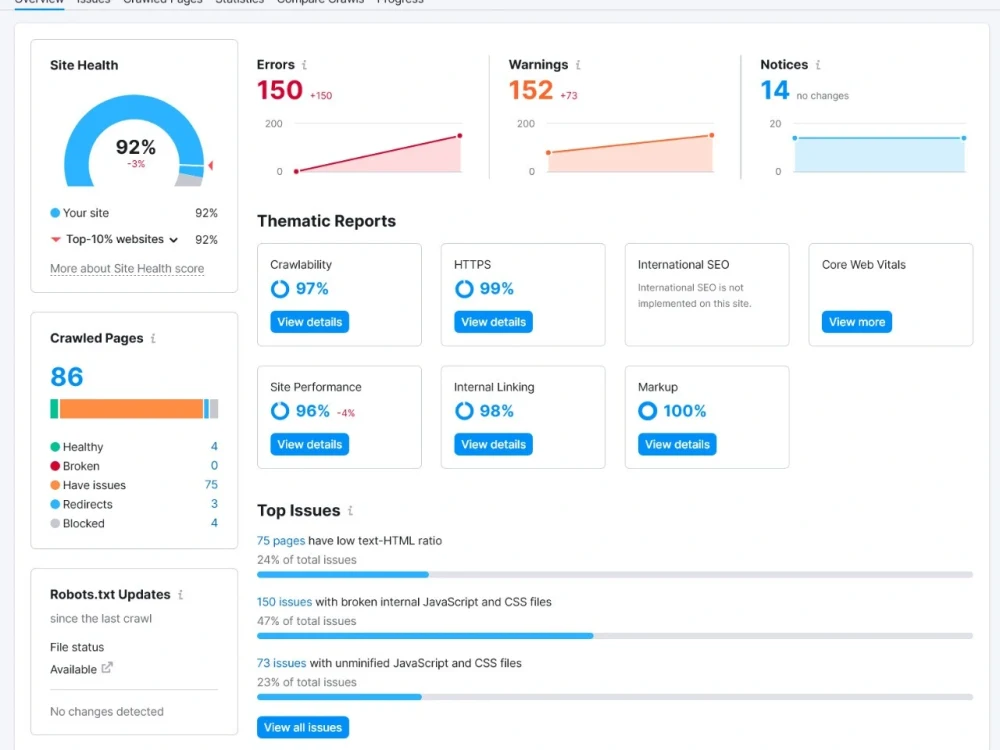The height and width of the screenshot is (750, 1000).
Task: View details for Markup report
Action: click(x=677, y=445)
